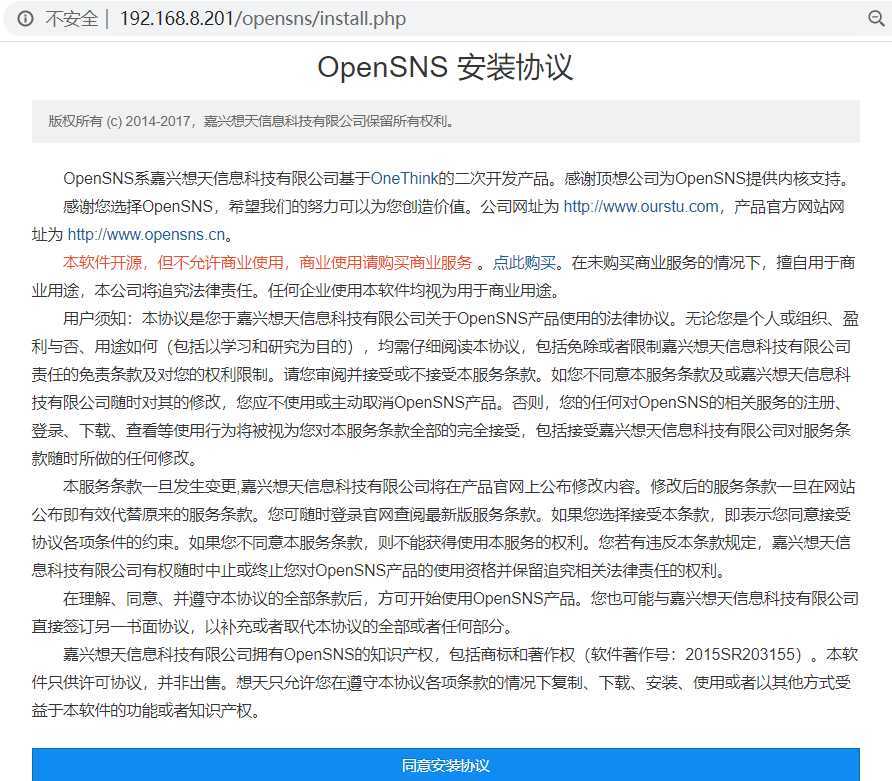
Task: Click the paragraph starting 本服务条款一旦发生变更
Action: pyautogui.click(x=445, y=528)
